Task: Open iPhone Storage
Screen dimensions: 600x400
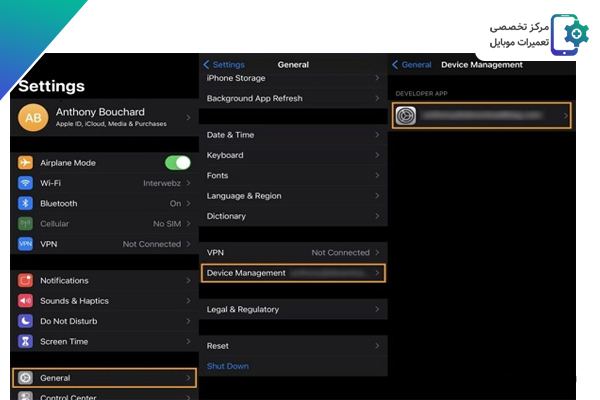Action: 293,79
